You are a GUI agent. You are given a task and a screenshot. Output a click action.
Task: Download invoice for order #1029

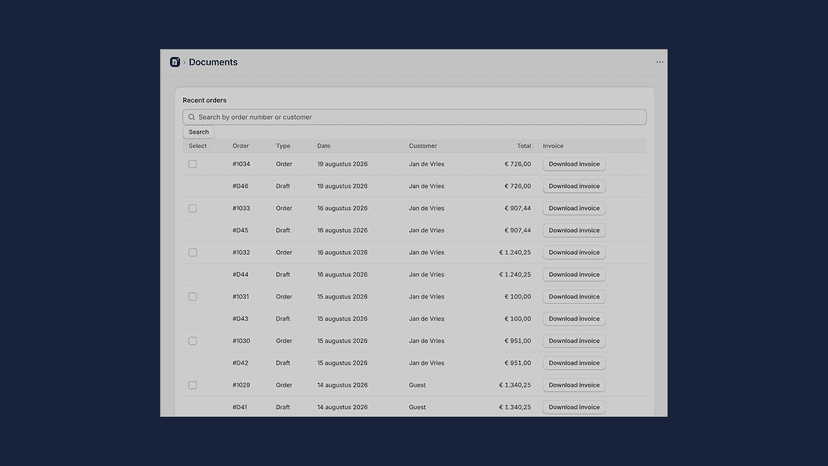click(x=574, y=385)
